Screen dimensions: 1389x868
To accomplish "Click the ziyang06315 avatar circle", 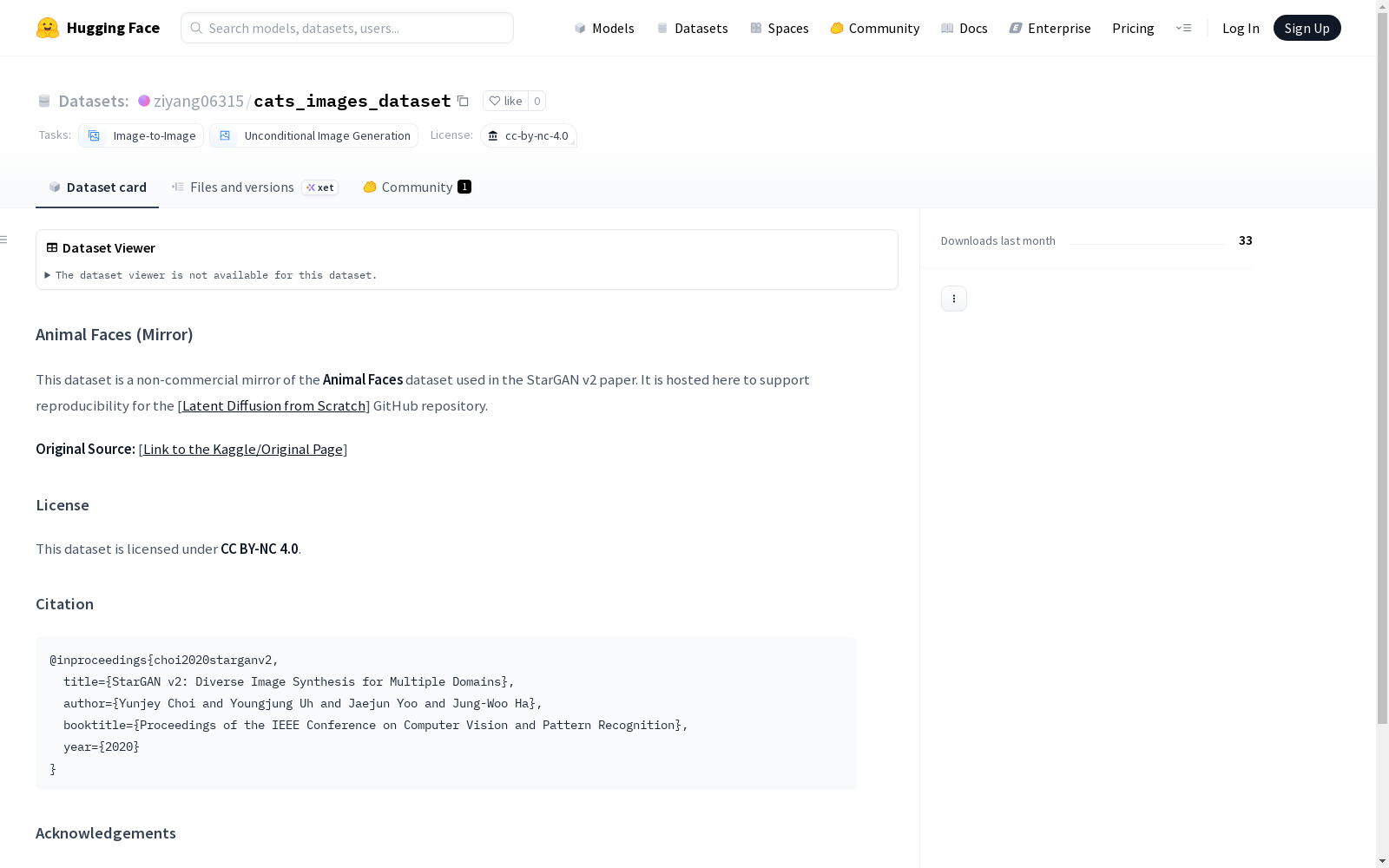I will point(144,102).
